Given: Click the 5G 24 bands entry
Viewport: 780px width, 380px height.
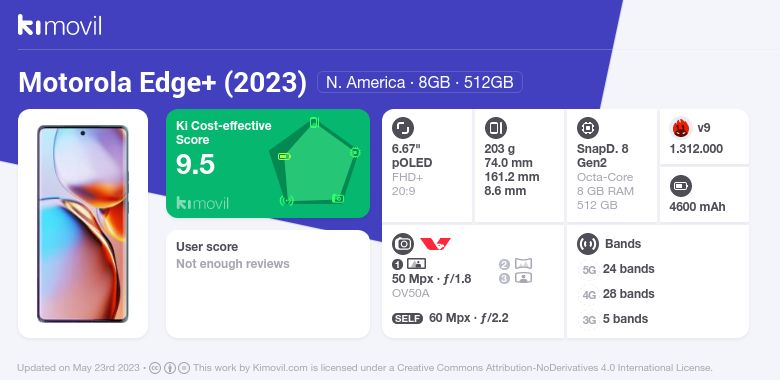Looking at the screenshot, I should coord(617,269).
